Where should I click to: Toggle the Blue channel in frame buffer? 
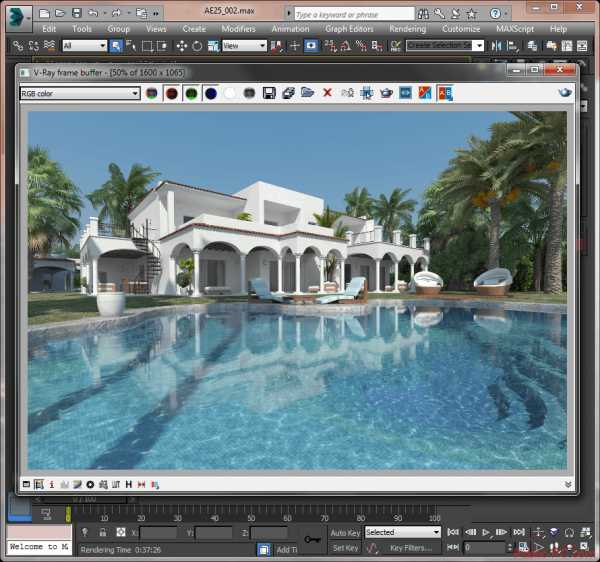pos(211,93)
